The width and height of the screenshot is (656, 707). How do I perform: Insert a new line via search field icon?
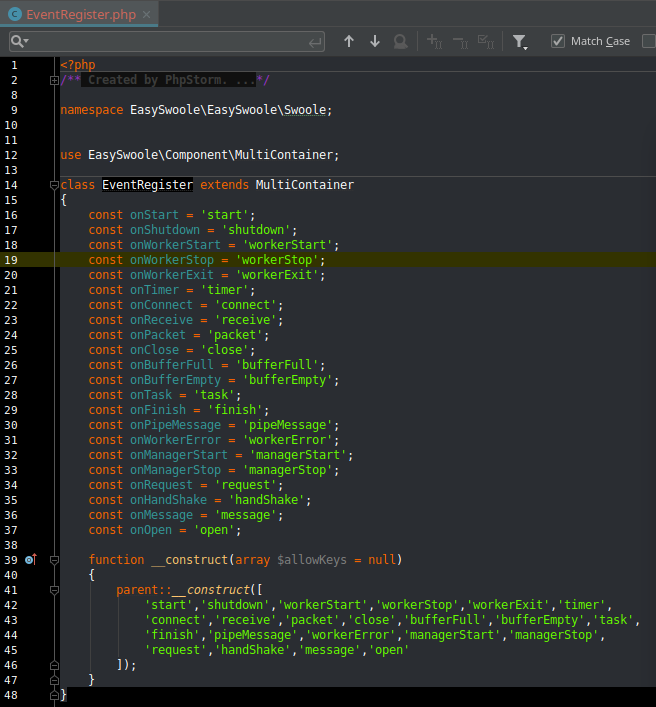coord(316,41)
